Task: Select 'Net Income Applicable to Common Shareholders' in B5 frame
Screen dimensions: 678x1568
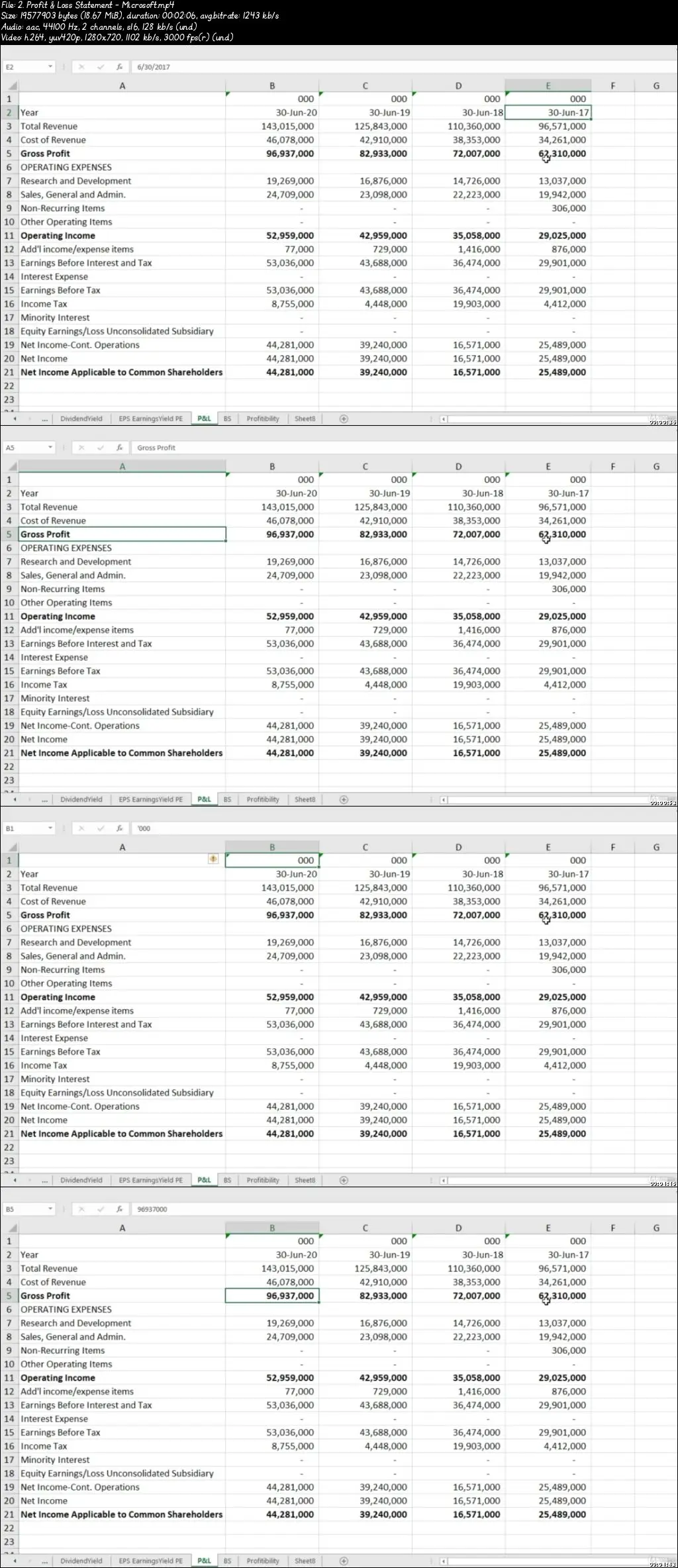Action: [x=122, y=1514]
